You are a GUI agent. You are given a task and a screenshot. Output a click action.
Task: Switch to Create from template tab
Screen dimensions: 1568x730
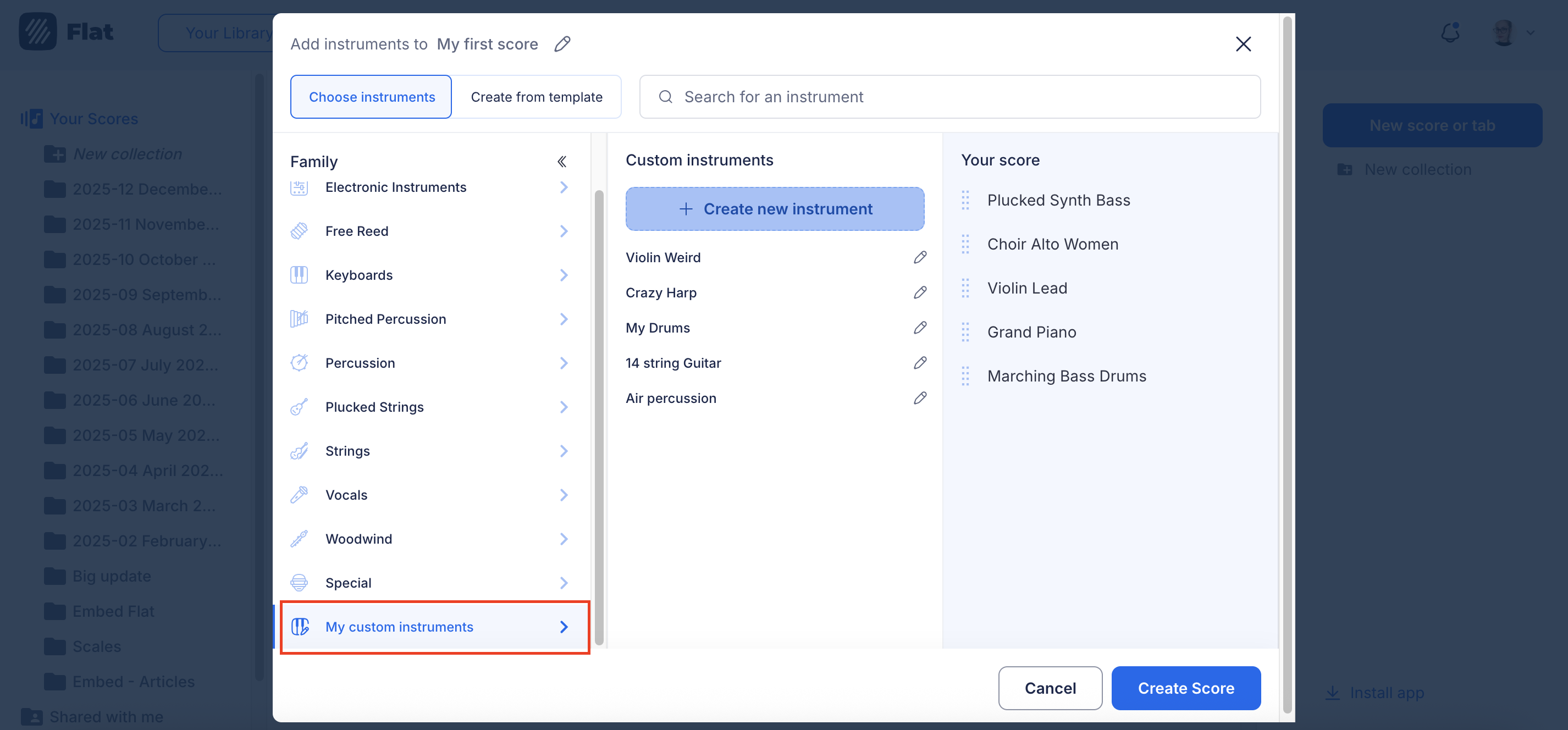click(535, 97)
